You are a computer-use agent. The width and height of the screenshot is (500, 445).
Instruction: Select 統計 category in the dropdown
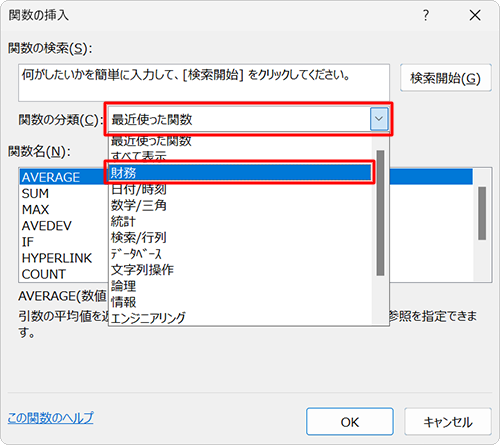(x=240, y=221)
